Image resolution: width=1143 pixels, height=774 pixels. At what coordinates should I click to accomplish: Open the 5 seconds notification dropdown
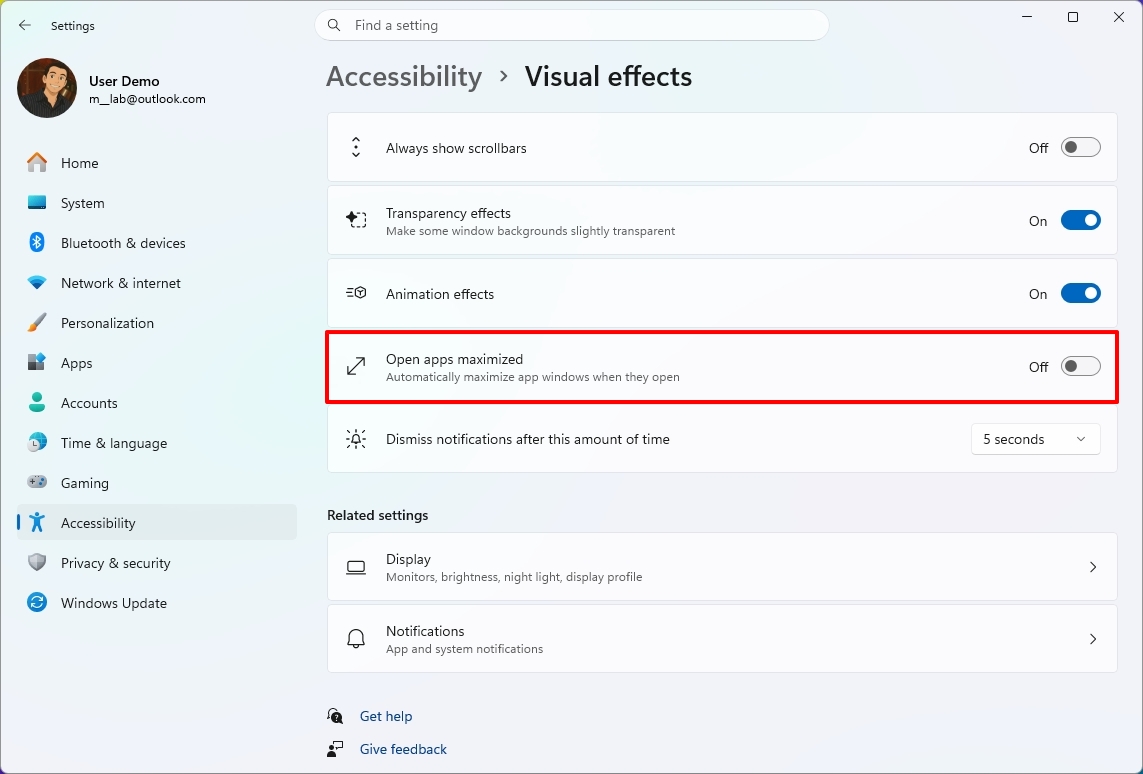point(1035,439)
